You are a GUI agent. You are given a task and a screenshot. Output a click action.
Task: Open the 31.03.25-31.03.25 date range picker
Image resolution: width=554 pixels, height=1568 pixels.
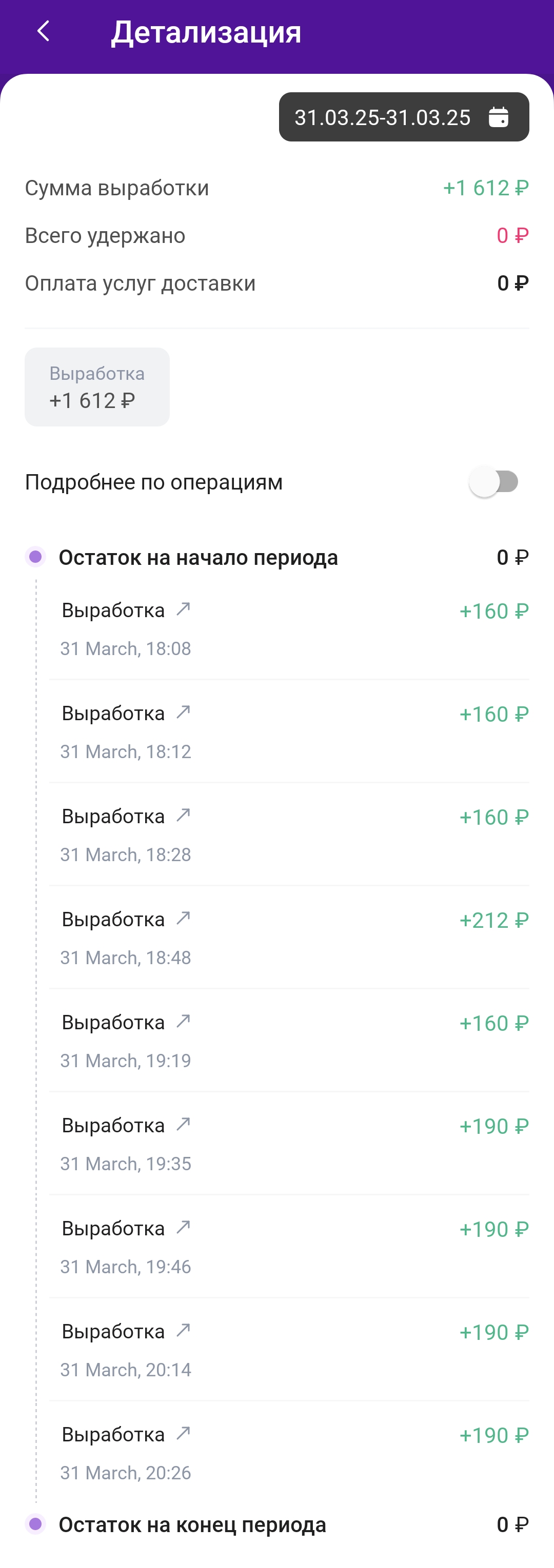point(404,117)
